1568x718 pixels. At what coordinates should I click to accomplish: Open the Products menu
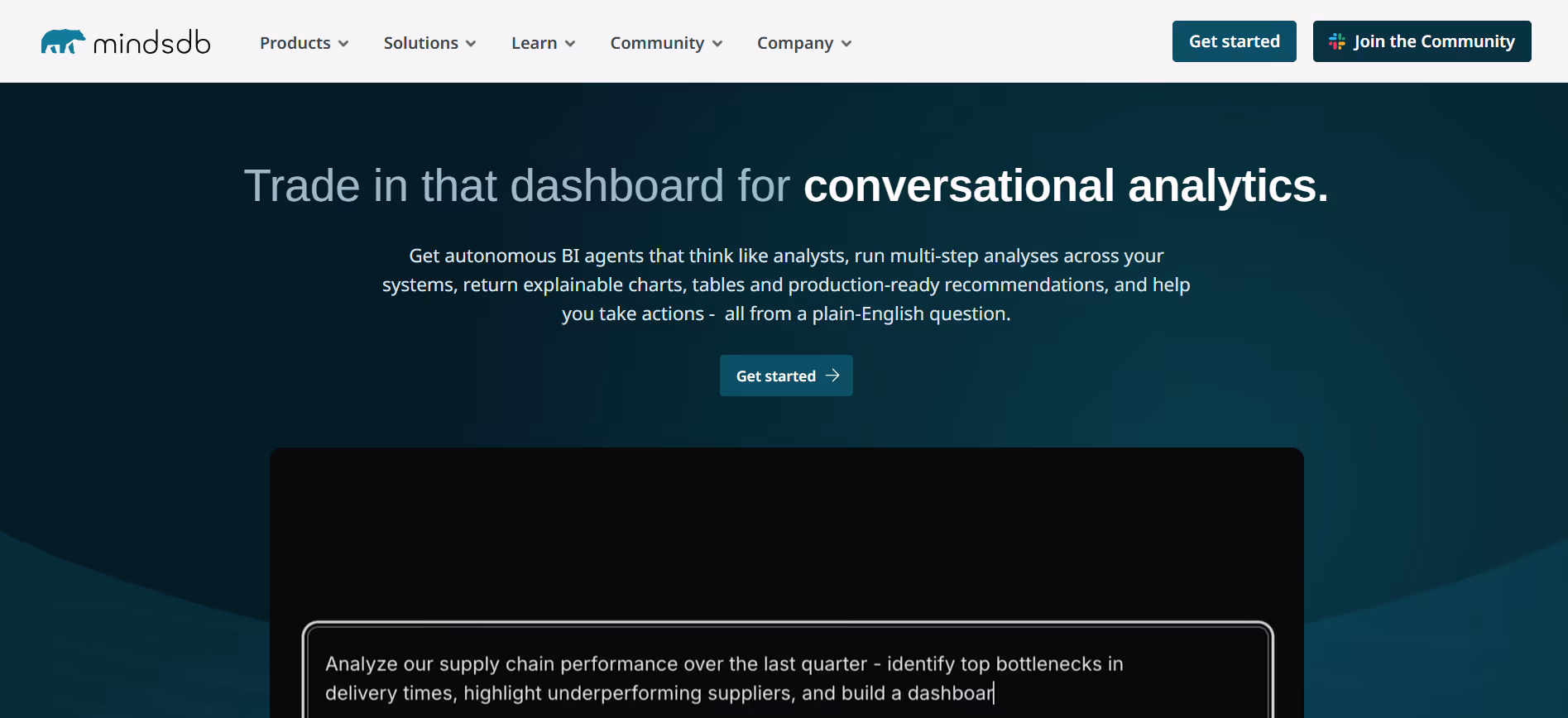pos(304,43)
